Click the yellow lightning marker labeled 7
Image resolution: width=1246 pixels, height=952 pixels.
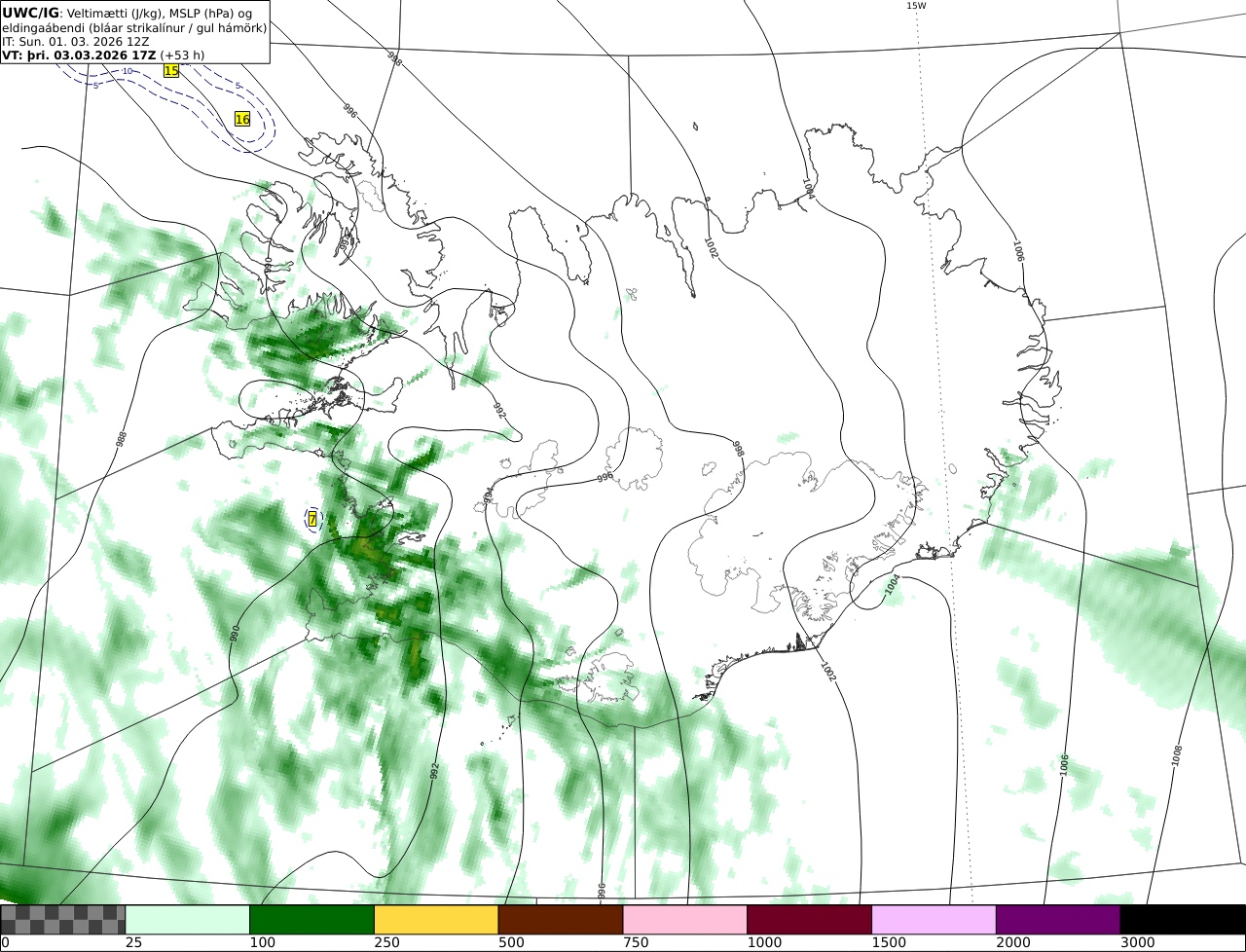coord(312,520)
